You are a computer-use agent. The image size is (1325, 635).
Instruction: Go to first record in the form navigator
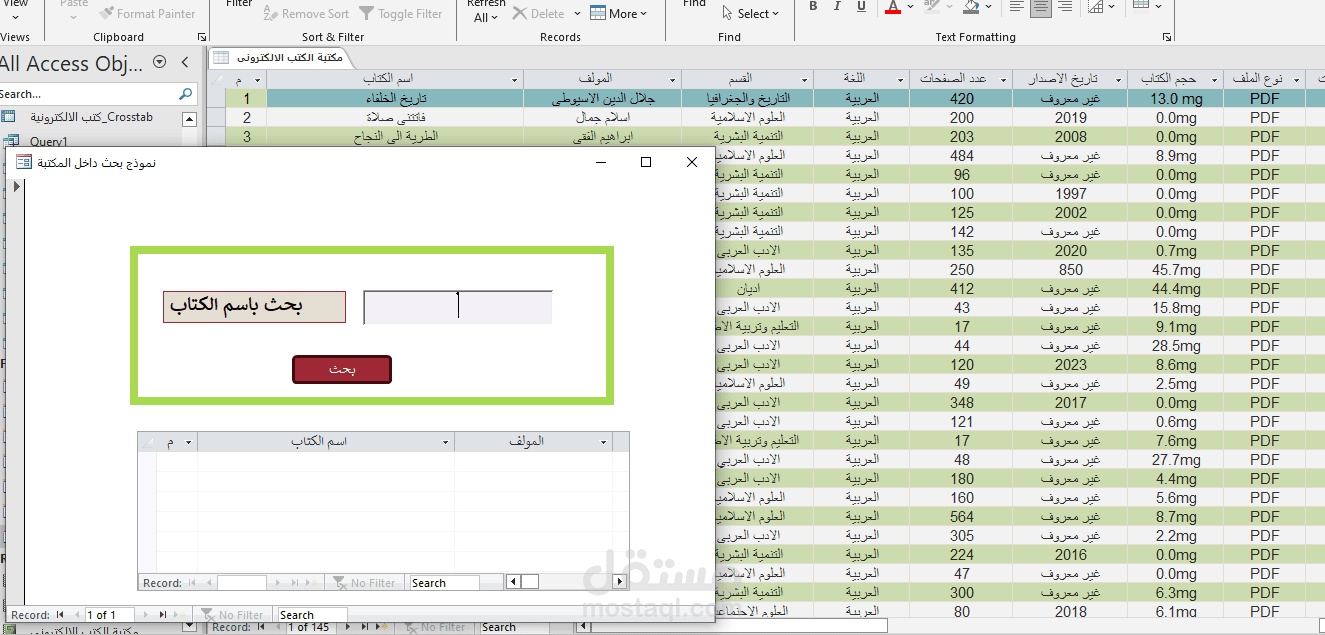click(x=60, y=615)
